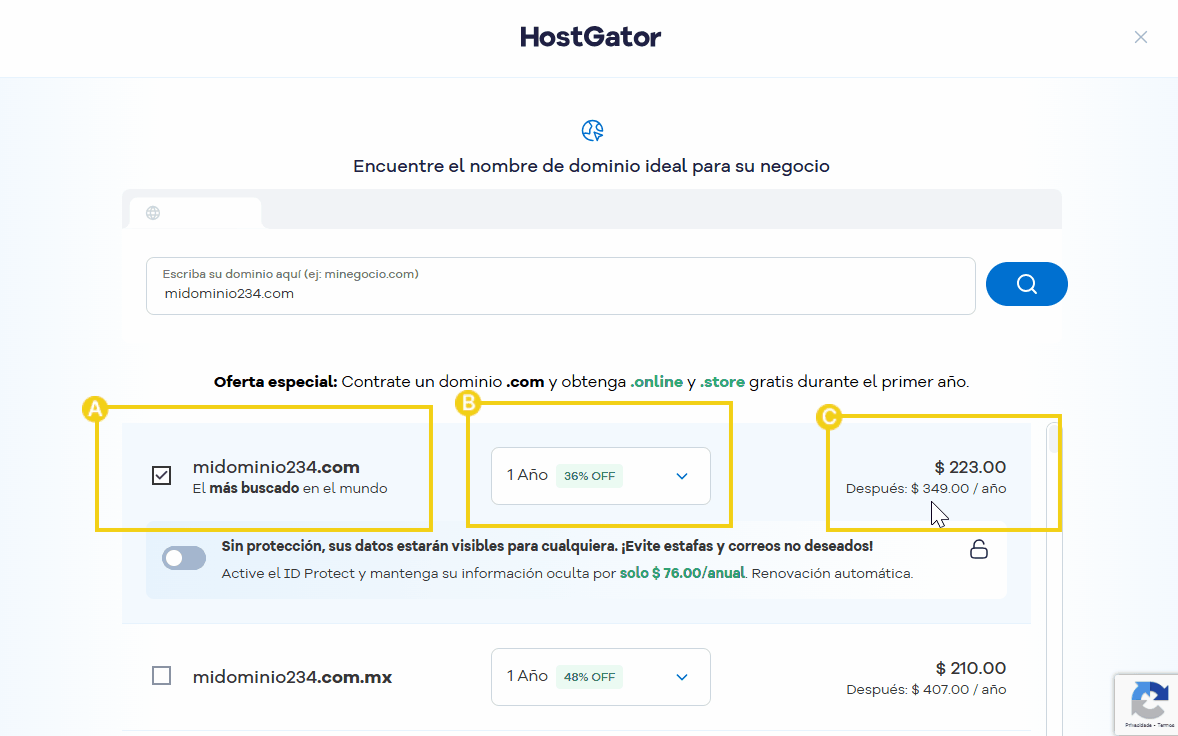This screenshot has width=1178, height=736.
Task: Uncheck the midominio234.com checkbox
Action: [162, 475]
